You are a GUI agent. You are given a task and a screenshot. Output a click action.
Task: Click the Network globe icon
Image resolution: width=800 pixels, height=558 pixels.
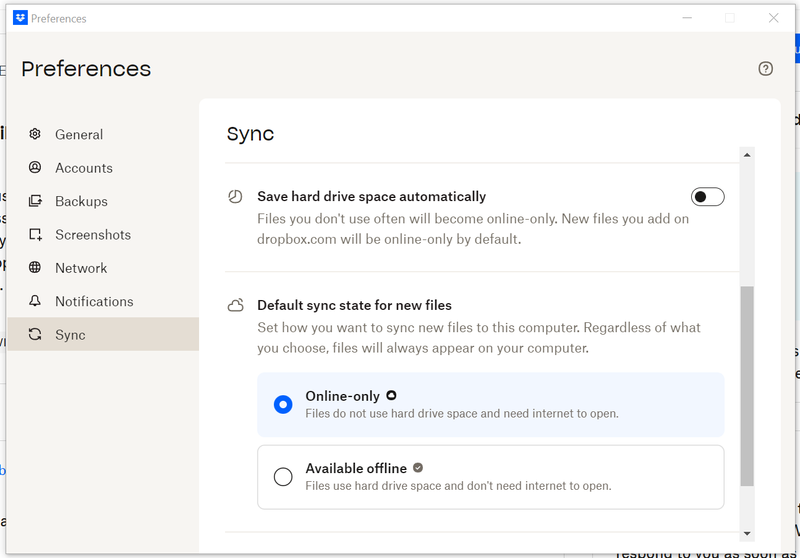(35, 268)
